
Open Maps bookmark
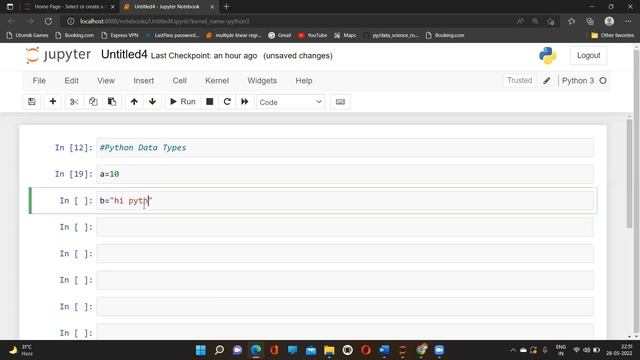point(345,36)
